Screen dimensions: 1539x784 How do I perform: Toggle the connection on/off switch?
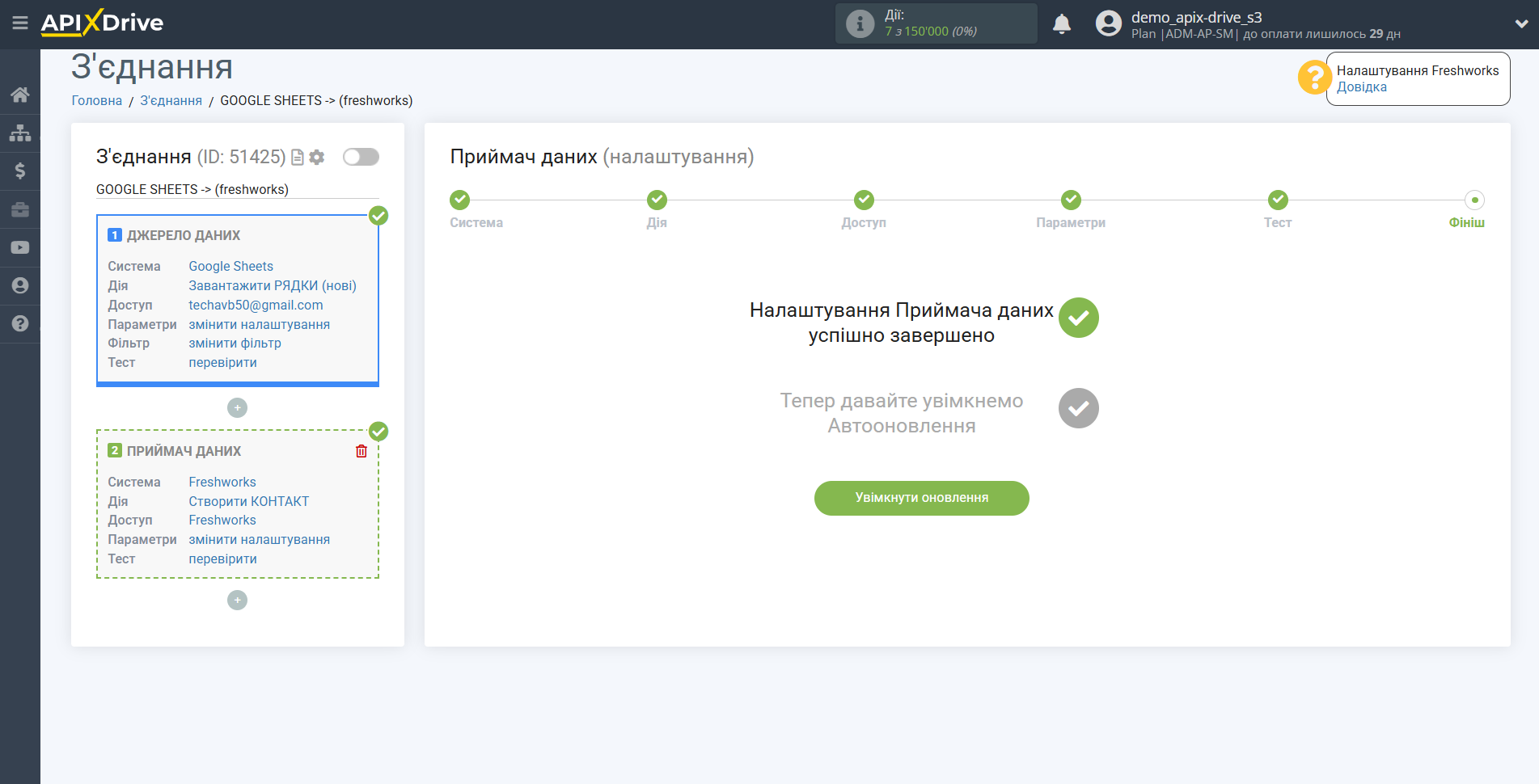(x=361, y=157)
